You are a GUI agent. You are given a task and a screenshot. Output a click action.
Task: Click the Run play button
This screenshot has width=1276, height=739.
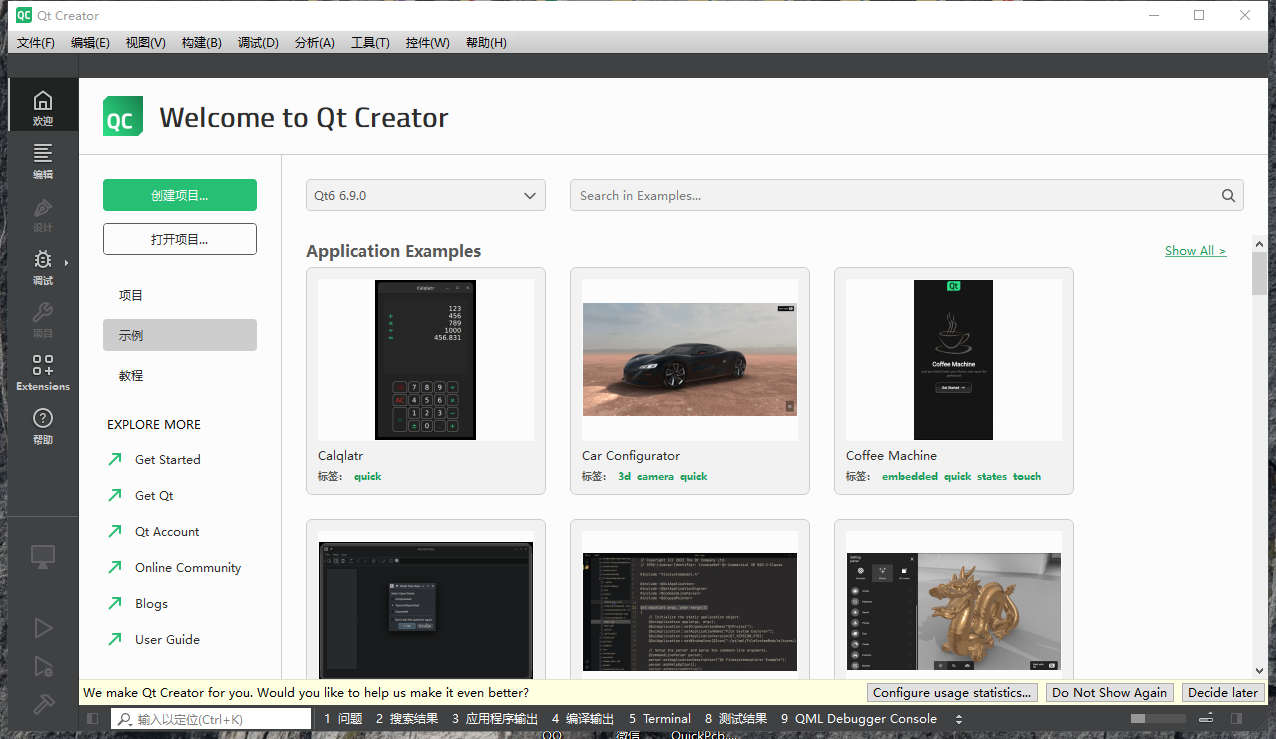coord(42,628)
